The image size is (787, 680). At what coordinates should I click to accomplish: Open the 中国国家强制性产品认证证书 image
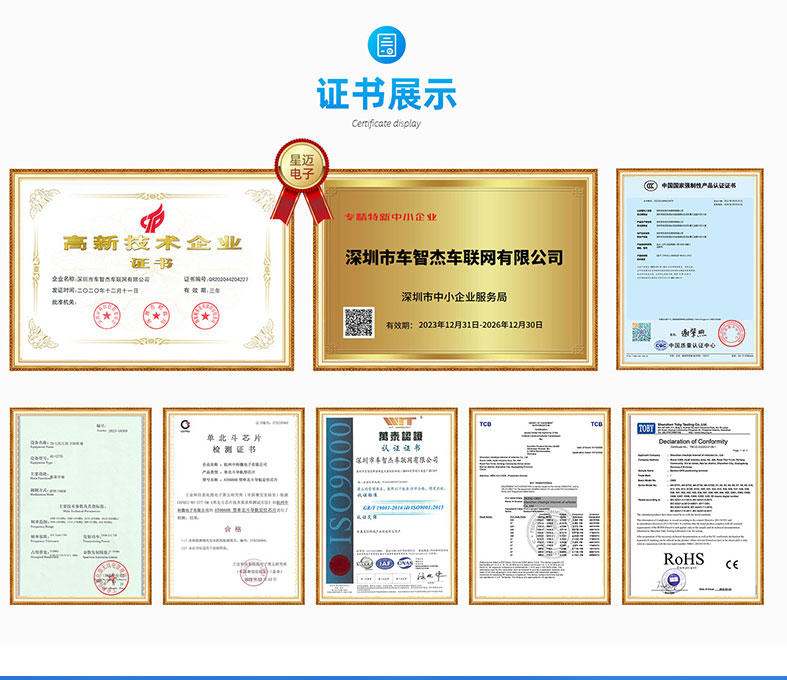pyautogui.click(x=694, y=269)
